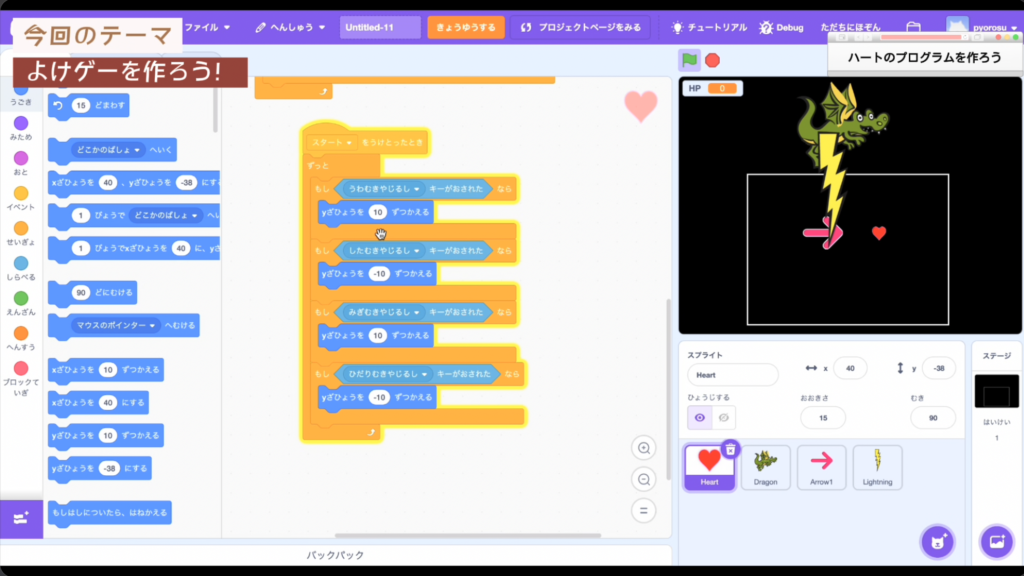The height and width of the screenshot is (576, 1024).
Task: Delete the Heart sprite with the trash icon
Action: coord(731,450)
